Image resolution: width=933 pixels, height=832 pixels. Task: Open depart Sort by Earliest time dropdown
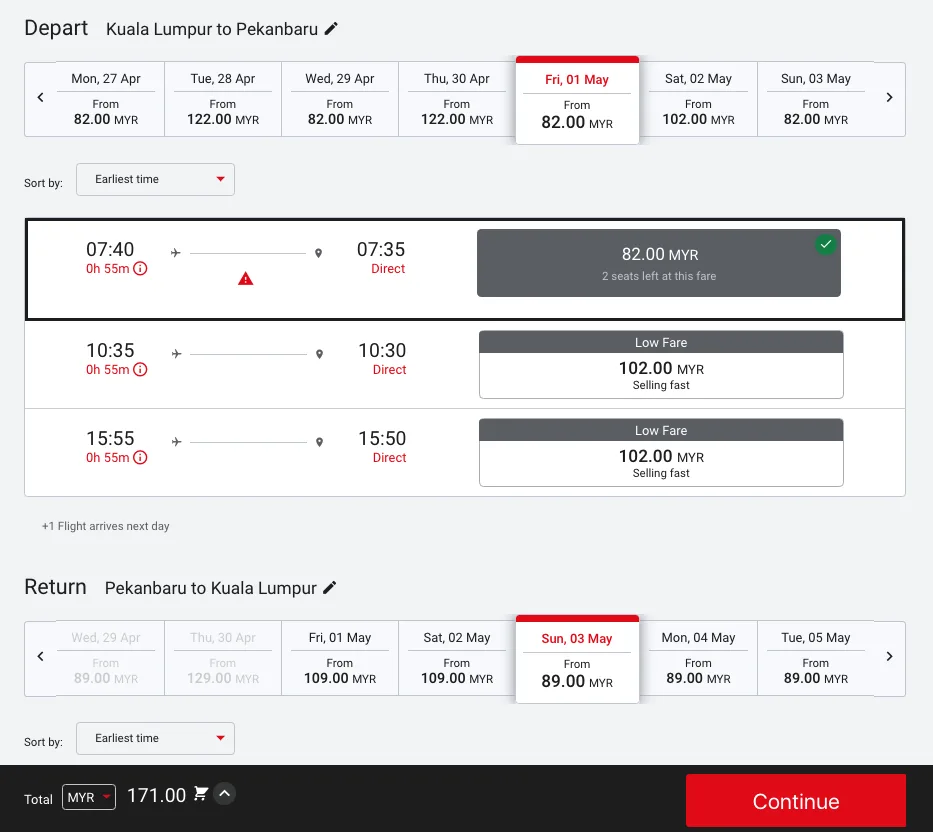[x=155, y=180]
